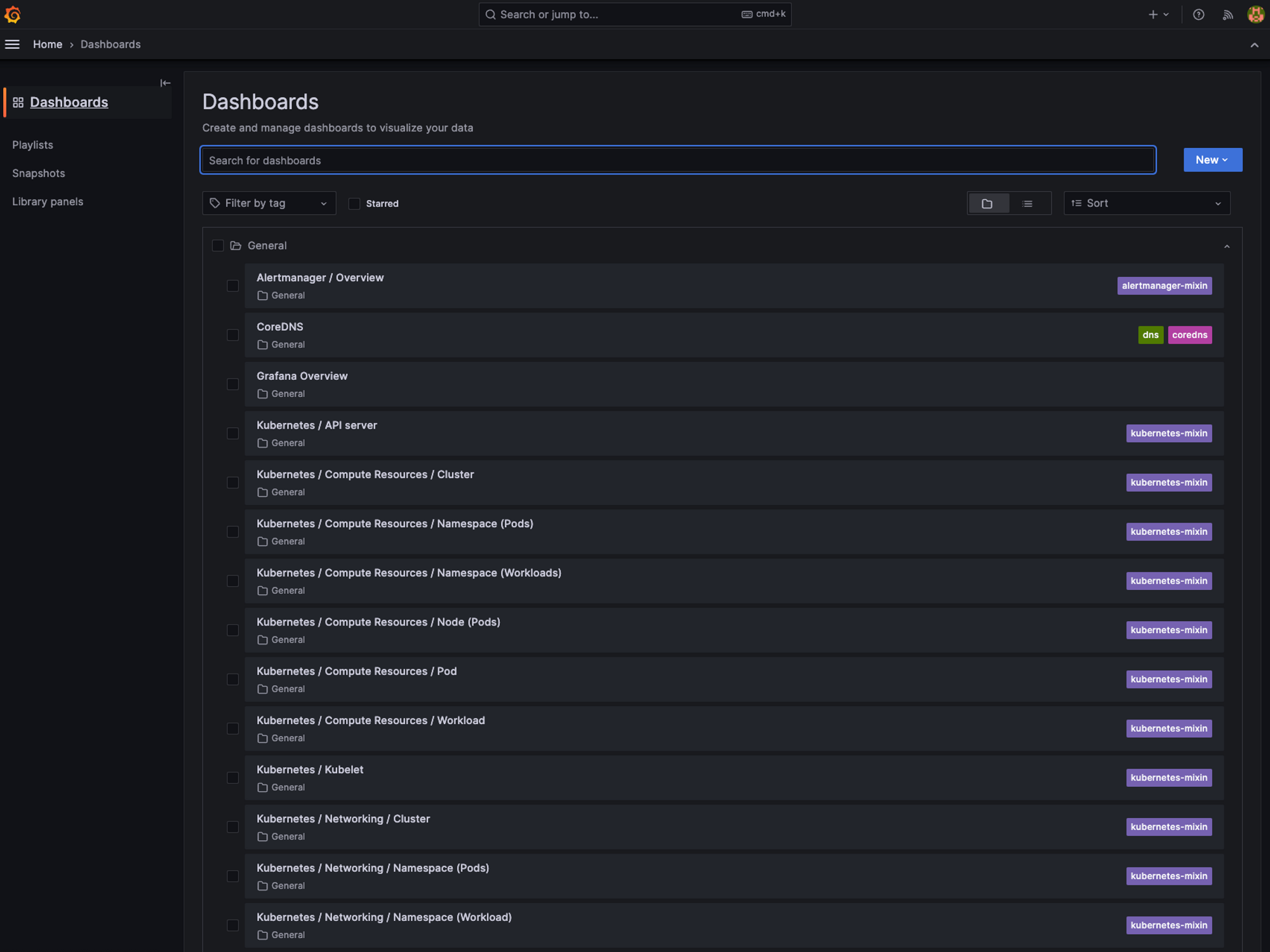Open Library panels in the sidebar

tap(48, 202)
